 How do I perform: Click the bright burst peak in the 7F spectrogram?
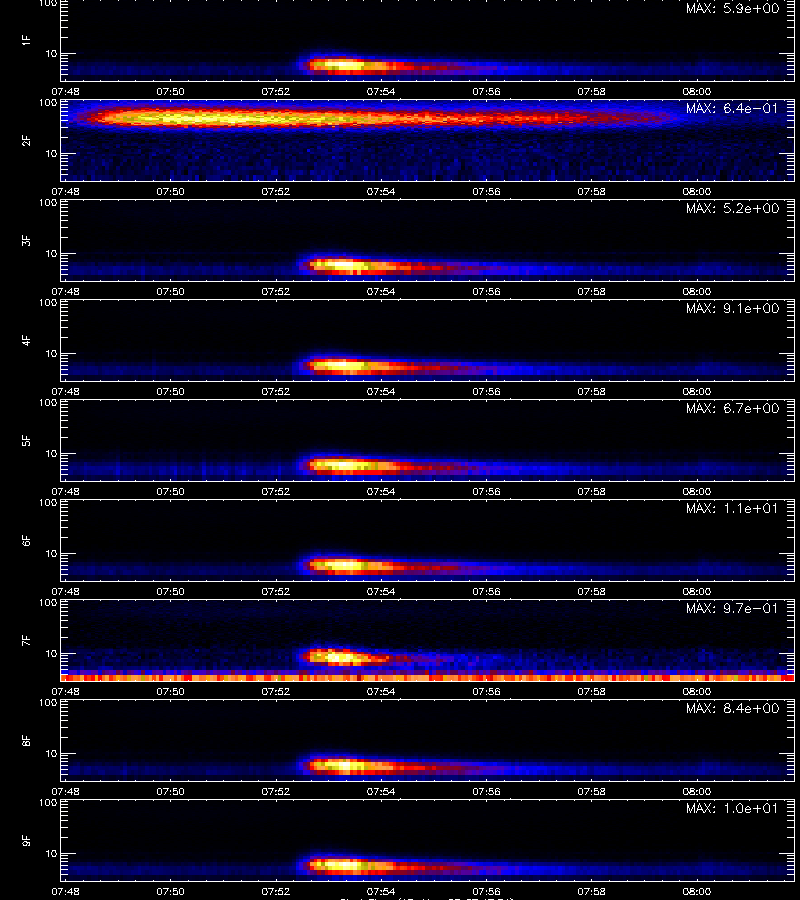pyautogui.click(x=339, y=657)
